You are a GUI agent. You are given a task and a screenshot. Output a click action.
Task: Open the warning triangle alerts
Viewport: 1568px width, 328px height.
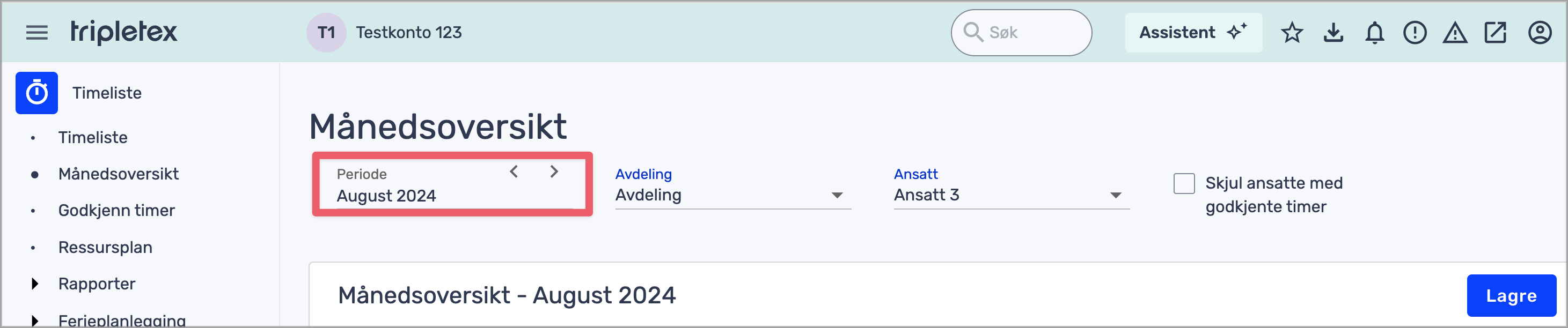(x=1455, y=33)
